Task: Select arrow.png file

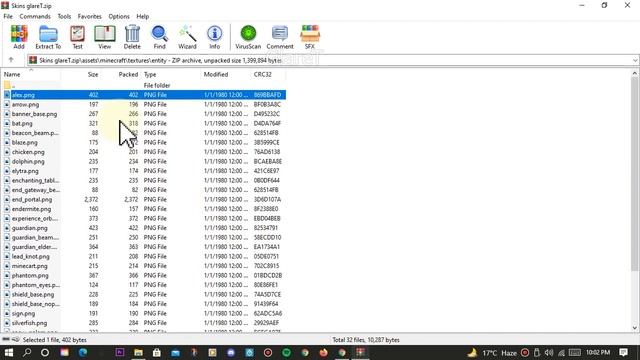Action: click(144, 104)
